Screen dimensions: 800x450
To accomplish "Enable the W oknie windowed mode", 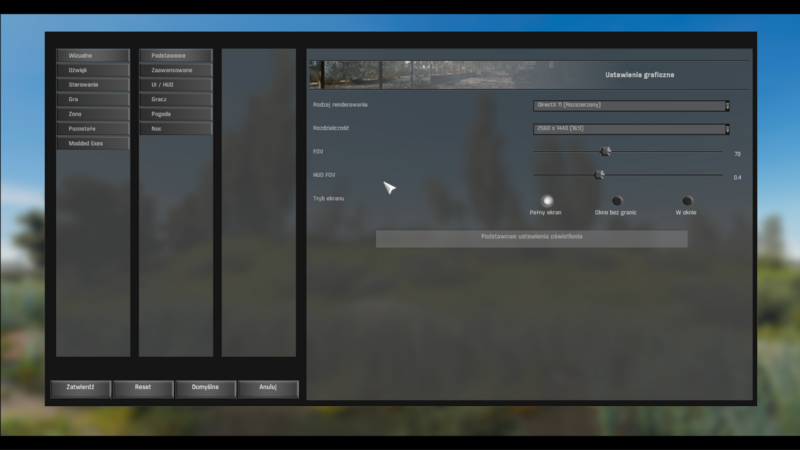I will [687, 201].
